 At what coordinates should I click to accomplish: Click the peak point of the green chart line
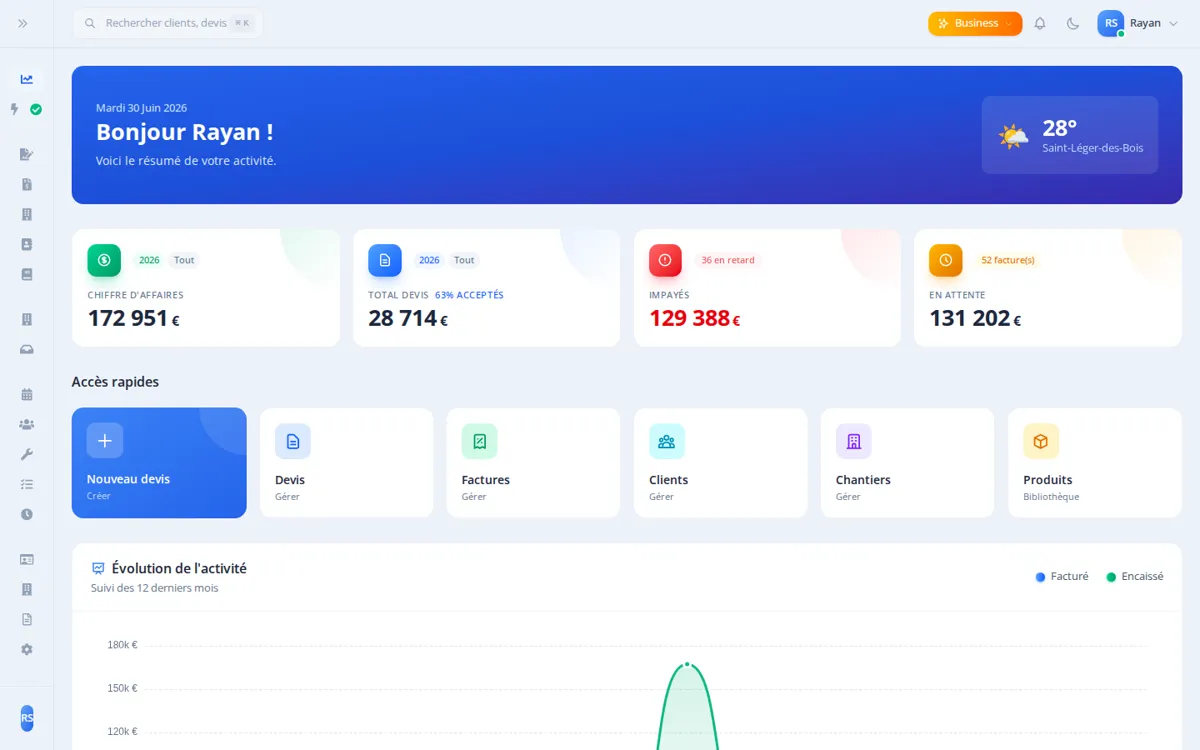687,664
